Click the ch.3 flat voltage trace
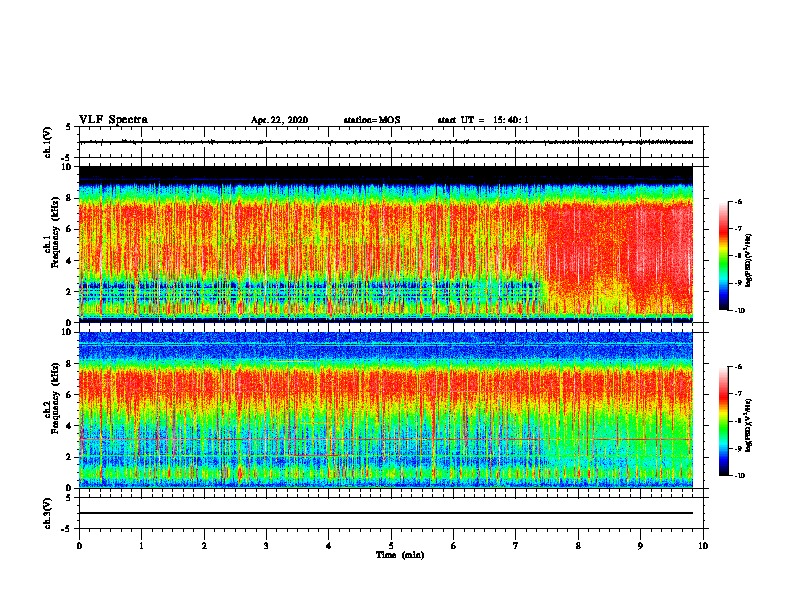The height and width of the screenshot is (612, 792). coord(386,513)
